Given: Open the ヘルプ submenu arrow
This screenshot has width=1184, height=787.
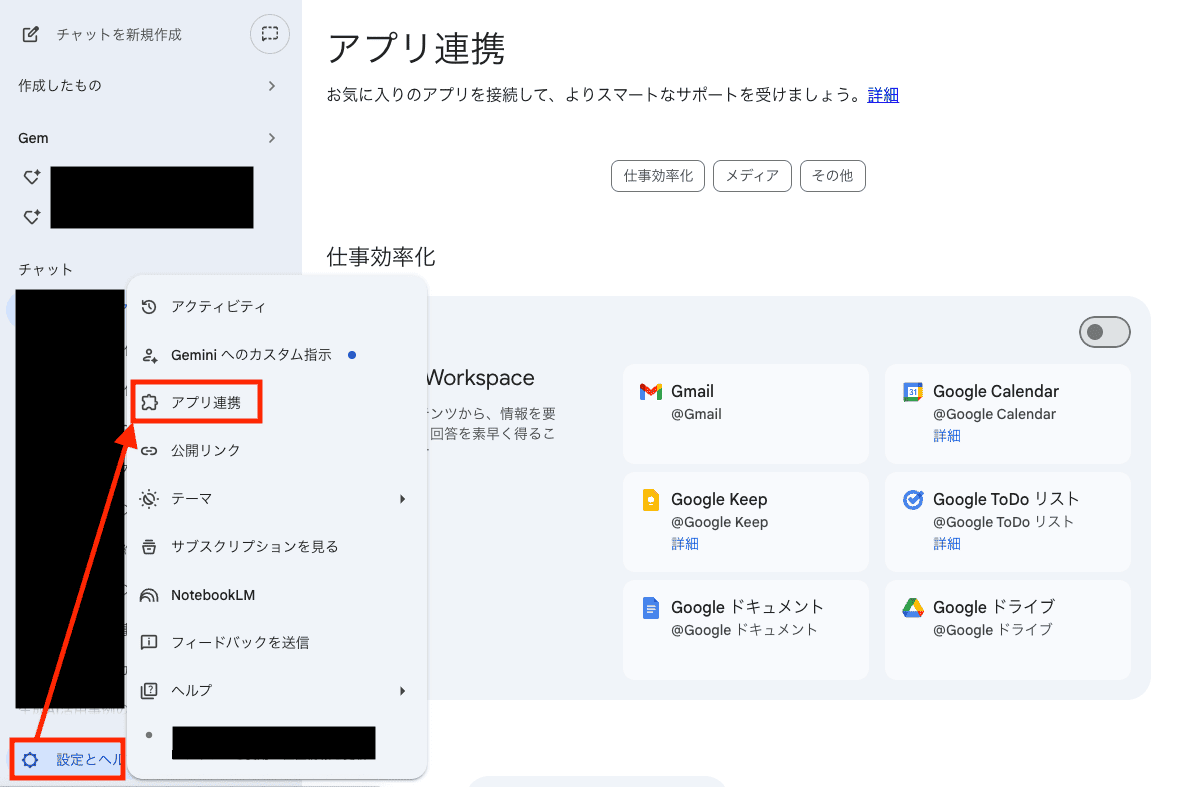Looking at the screenshot, I should click(x=402, y=691).
